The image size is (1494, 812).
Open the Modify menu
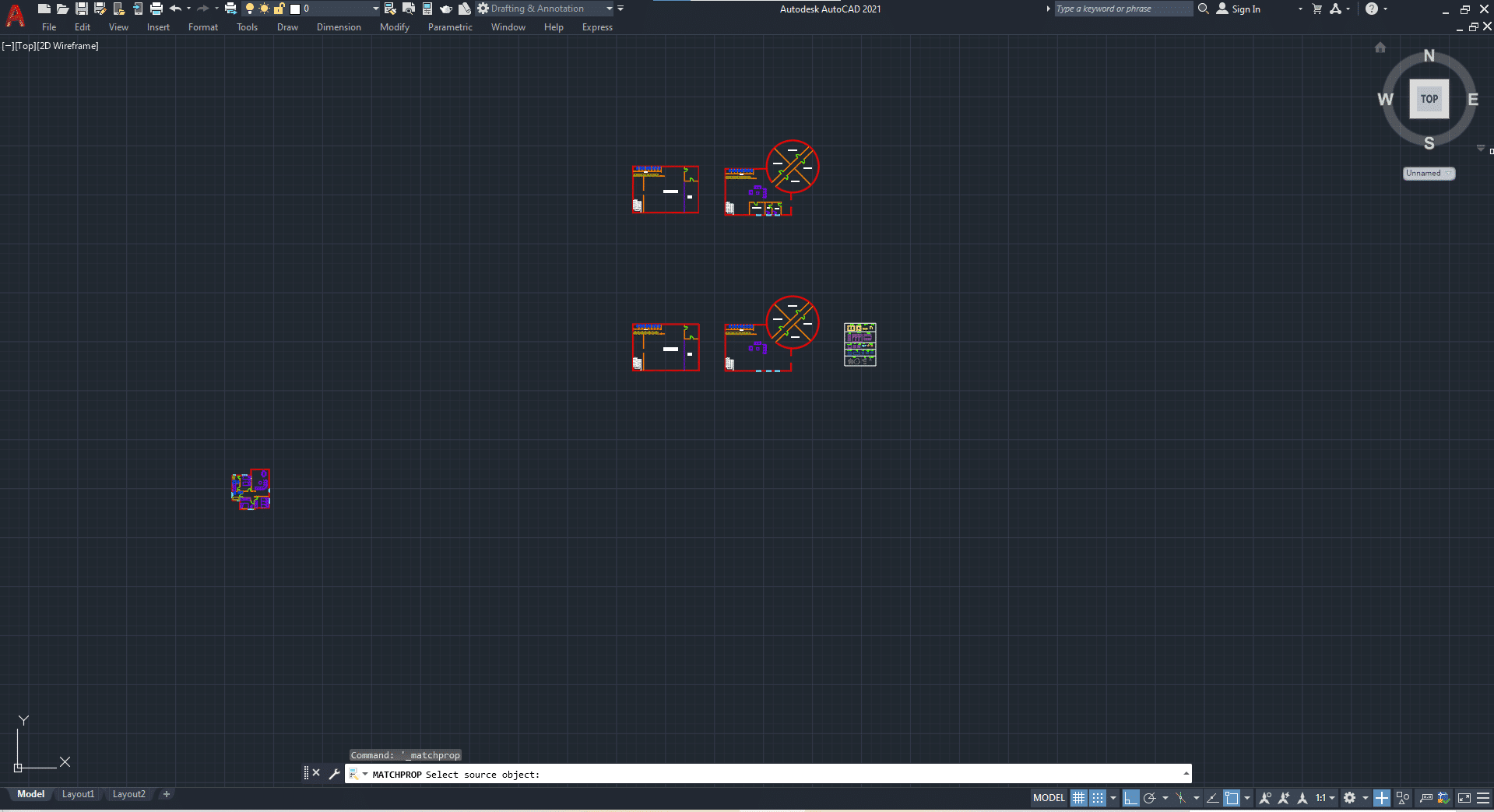point(395,27)
